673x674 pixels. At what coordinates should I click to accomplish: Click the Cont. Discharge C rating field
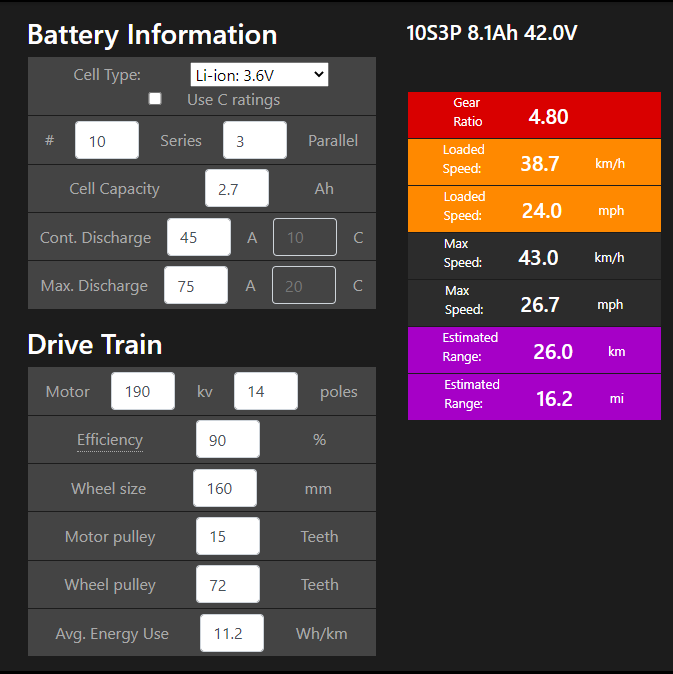pos(305,238)
